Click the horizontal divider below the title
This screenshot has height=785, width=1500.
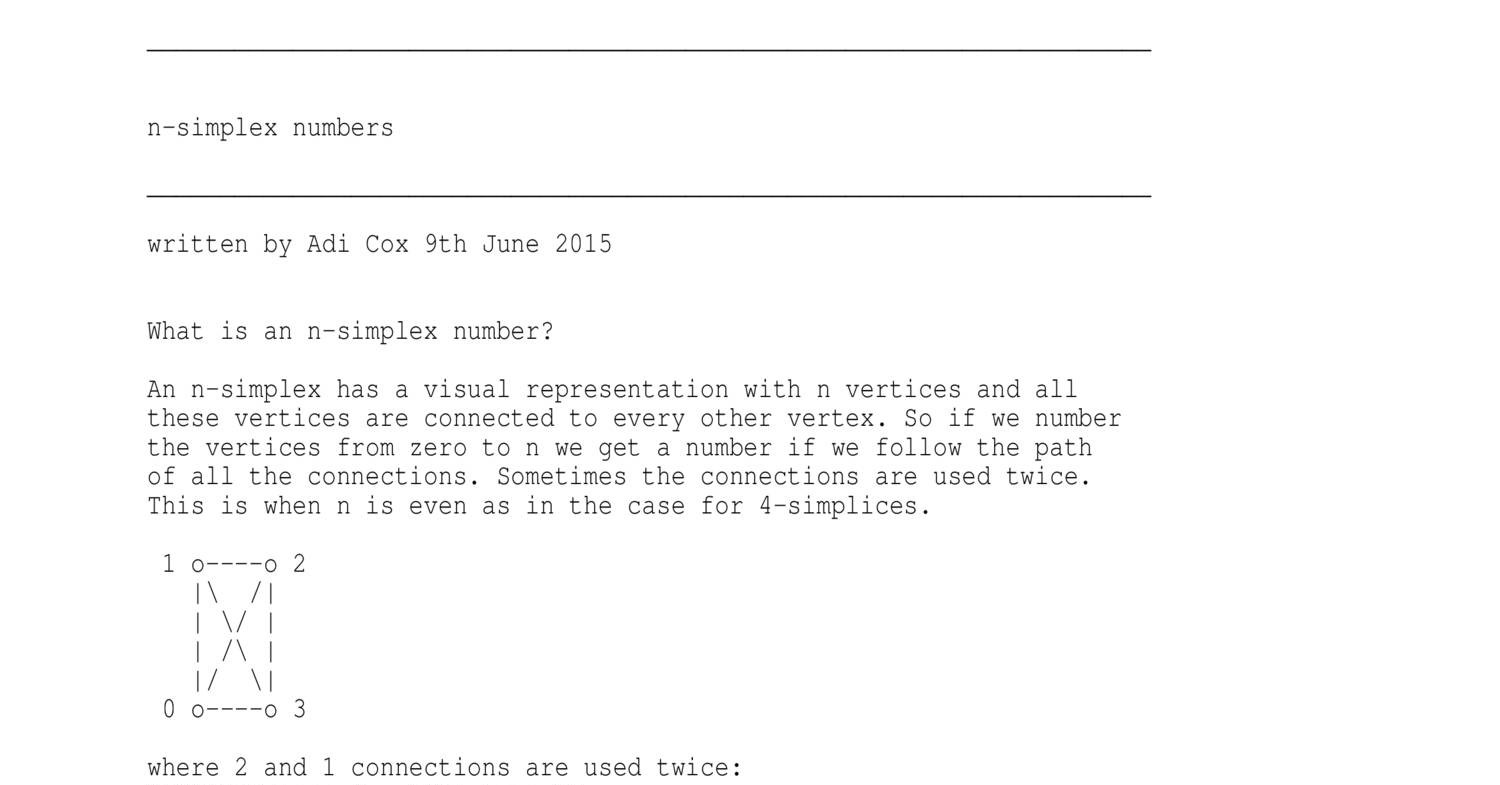point(649,194)
